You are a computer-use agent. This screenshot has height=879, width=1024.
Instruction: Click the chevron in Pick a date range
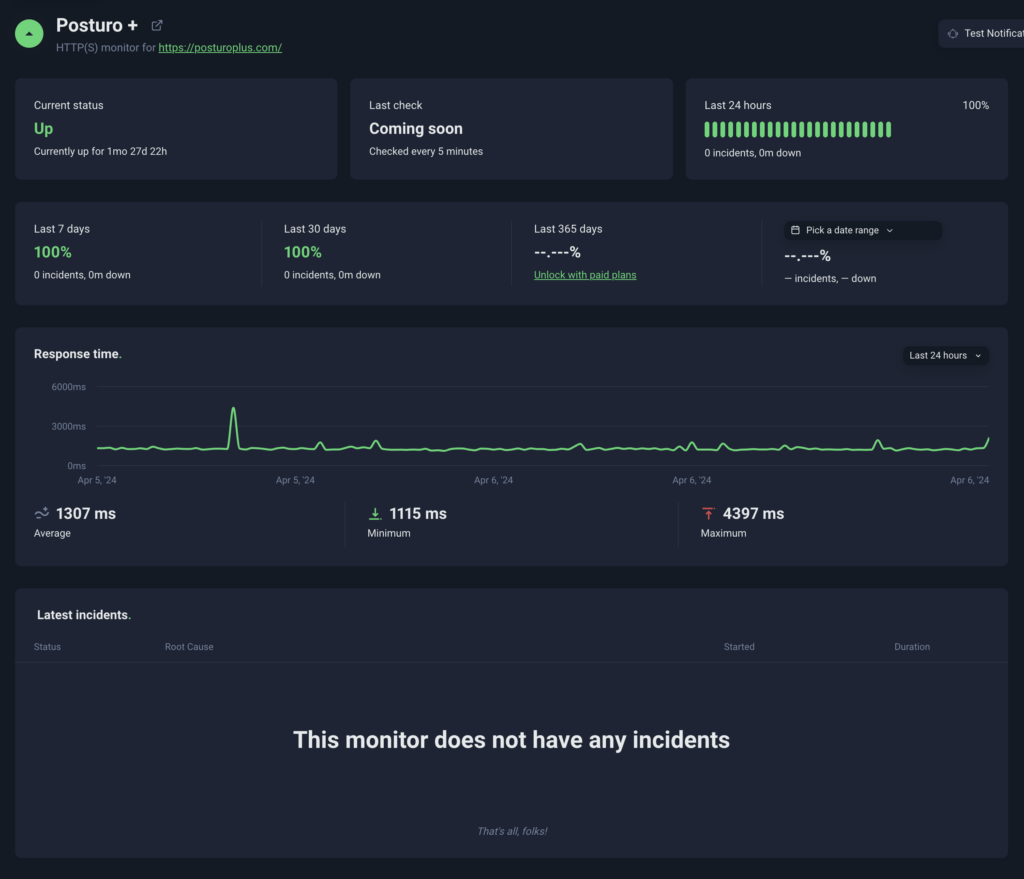coord(890,230)
